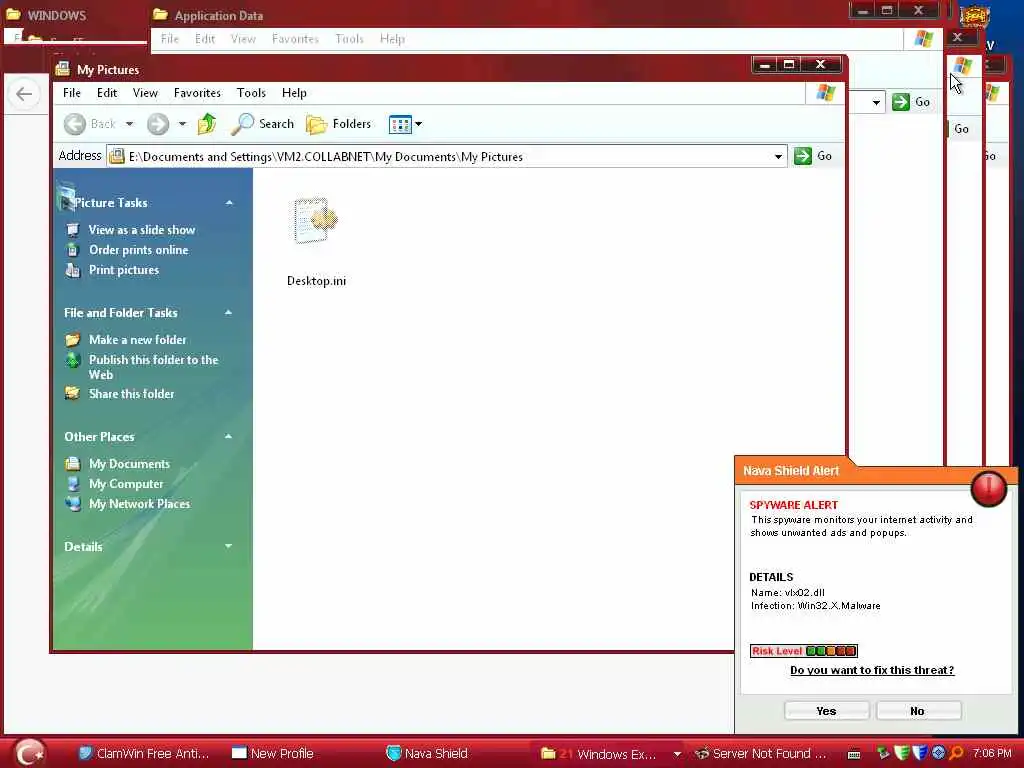Click the Forward arrow in My Pictures toolbar

158,124
